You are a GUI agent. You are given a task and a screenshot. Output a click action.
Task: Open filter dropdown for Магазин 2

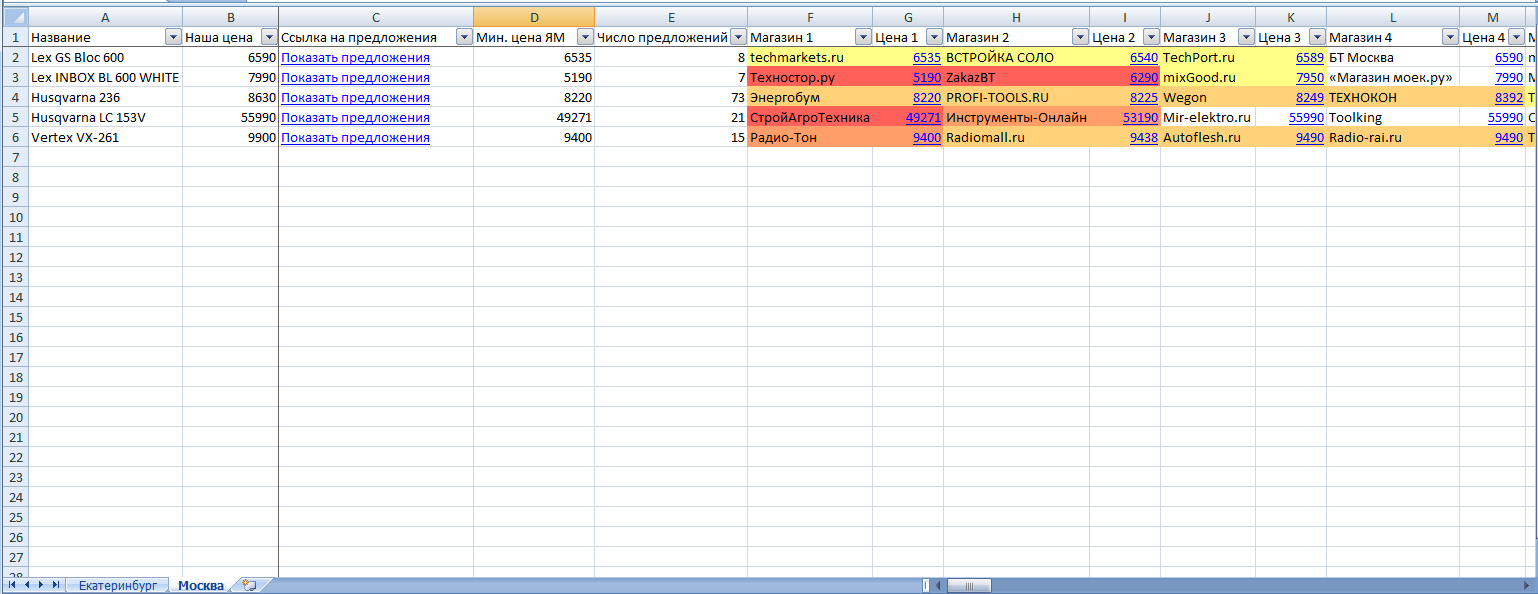(1080, 37)
